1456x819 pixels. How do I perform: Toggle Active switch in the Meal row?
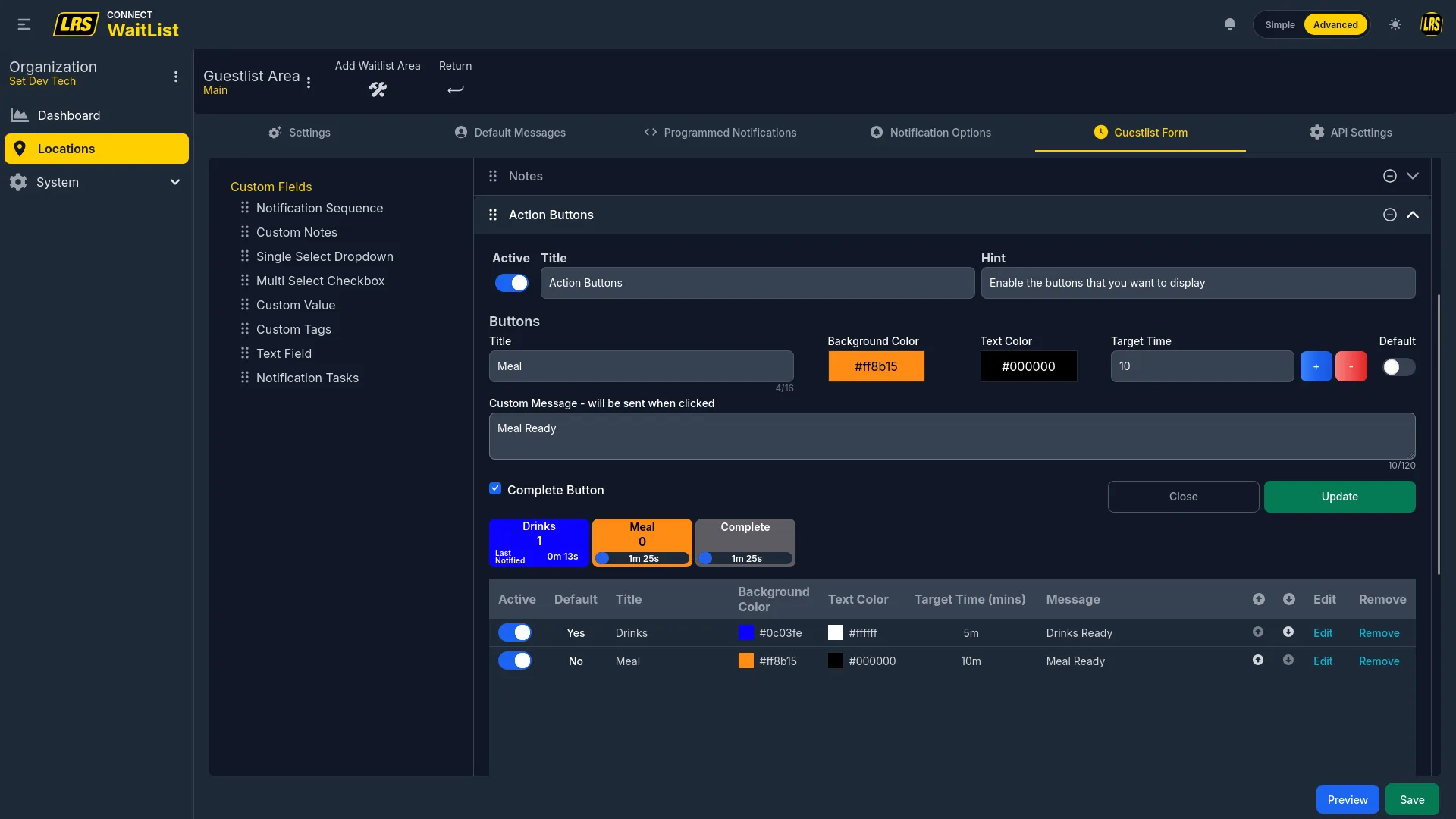coord(515,661)
